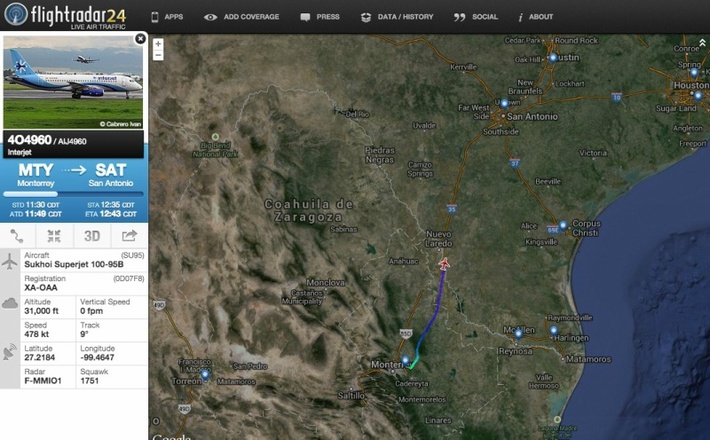Click the Sukhoi Superjet 100-95B aircraft text
Screen dimensions: 710x440
(x=74, y=264)
